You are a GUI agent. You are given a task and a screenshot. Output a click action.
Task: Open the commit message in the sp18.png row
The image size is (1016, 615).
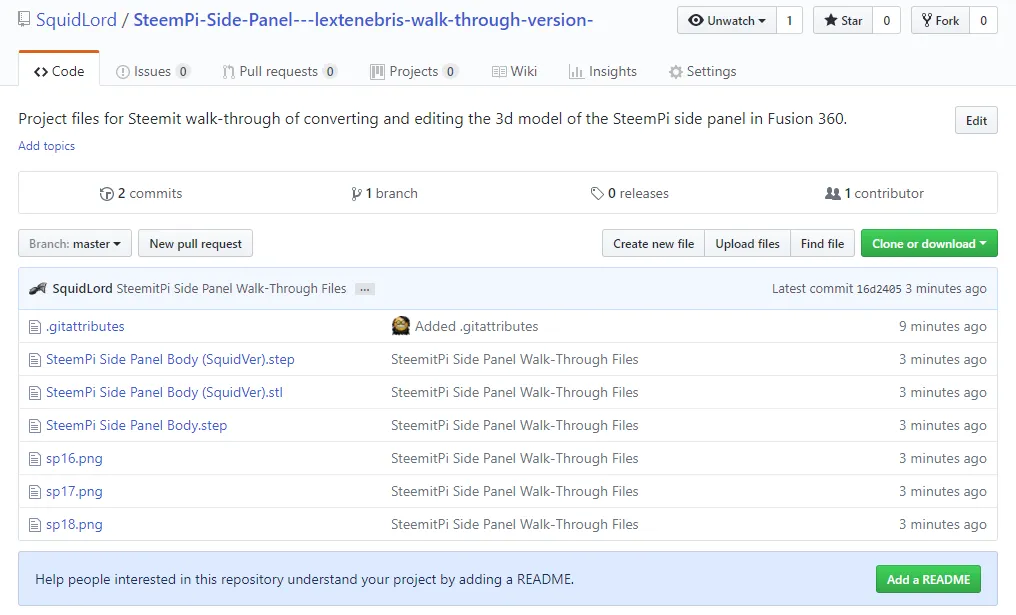pyautogui.click(x=514, y=524)
